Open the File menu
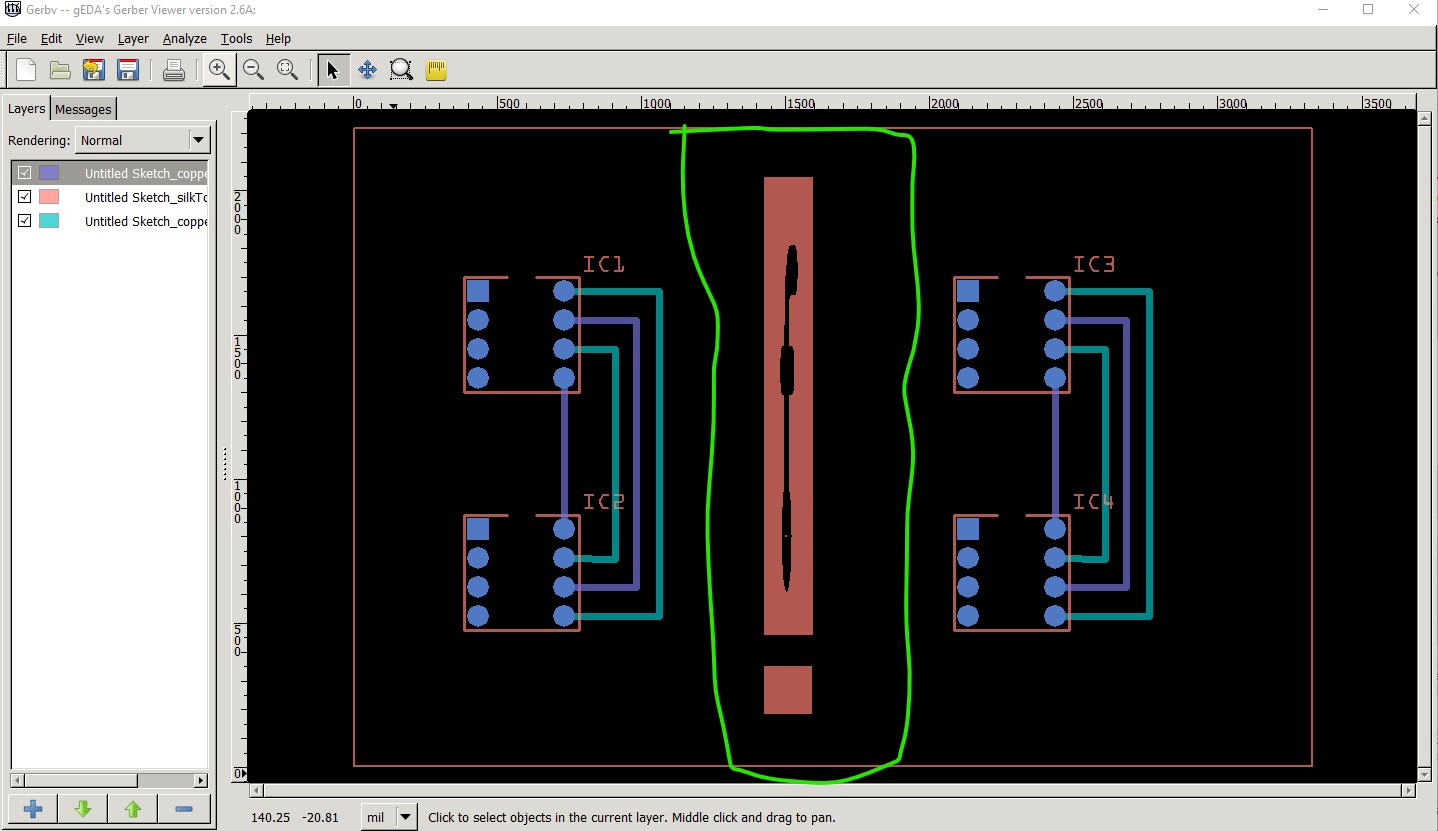This screenshot has height=831, width=1438. coord(16,39)
